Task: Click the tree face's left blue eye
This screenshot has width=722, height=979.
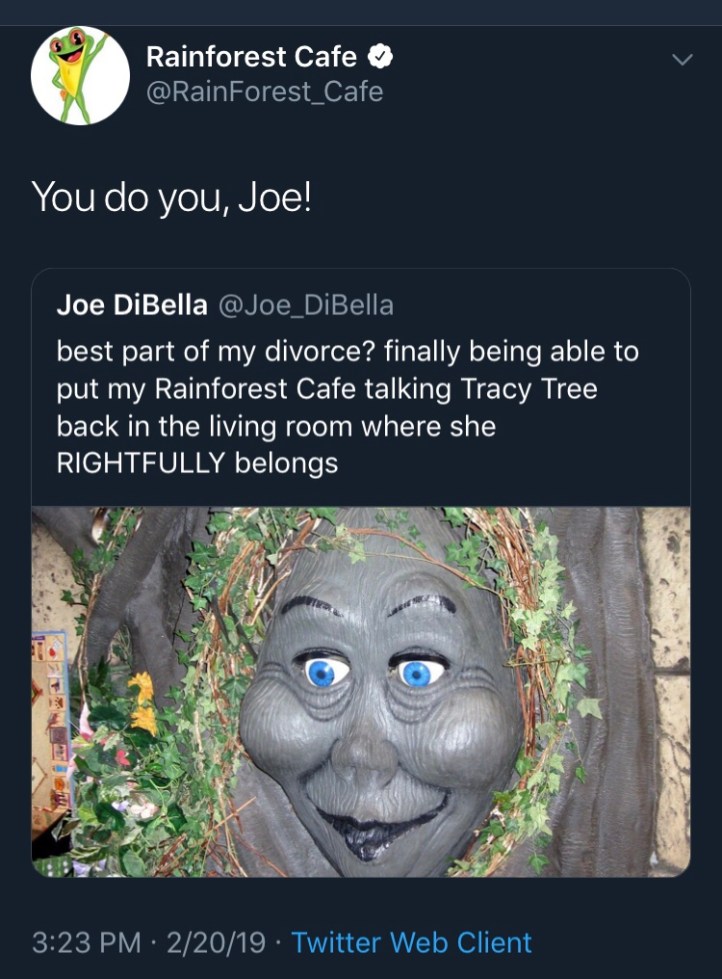Action: tap(322, 671)
